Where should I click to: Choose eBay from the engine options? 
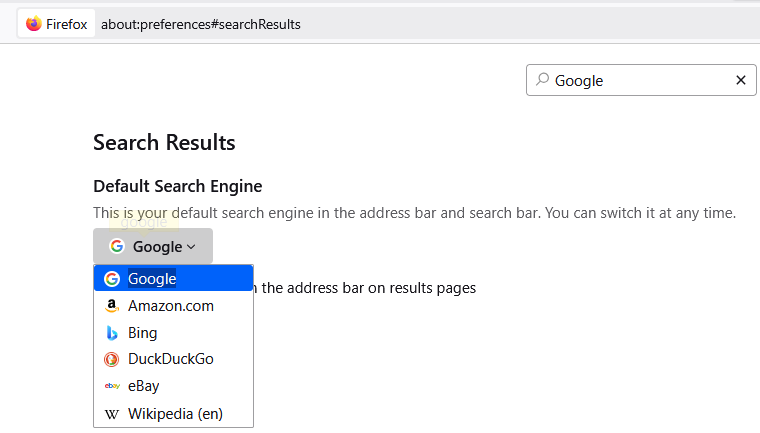coord(174,386)
